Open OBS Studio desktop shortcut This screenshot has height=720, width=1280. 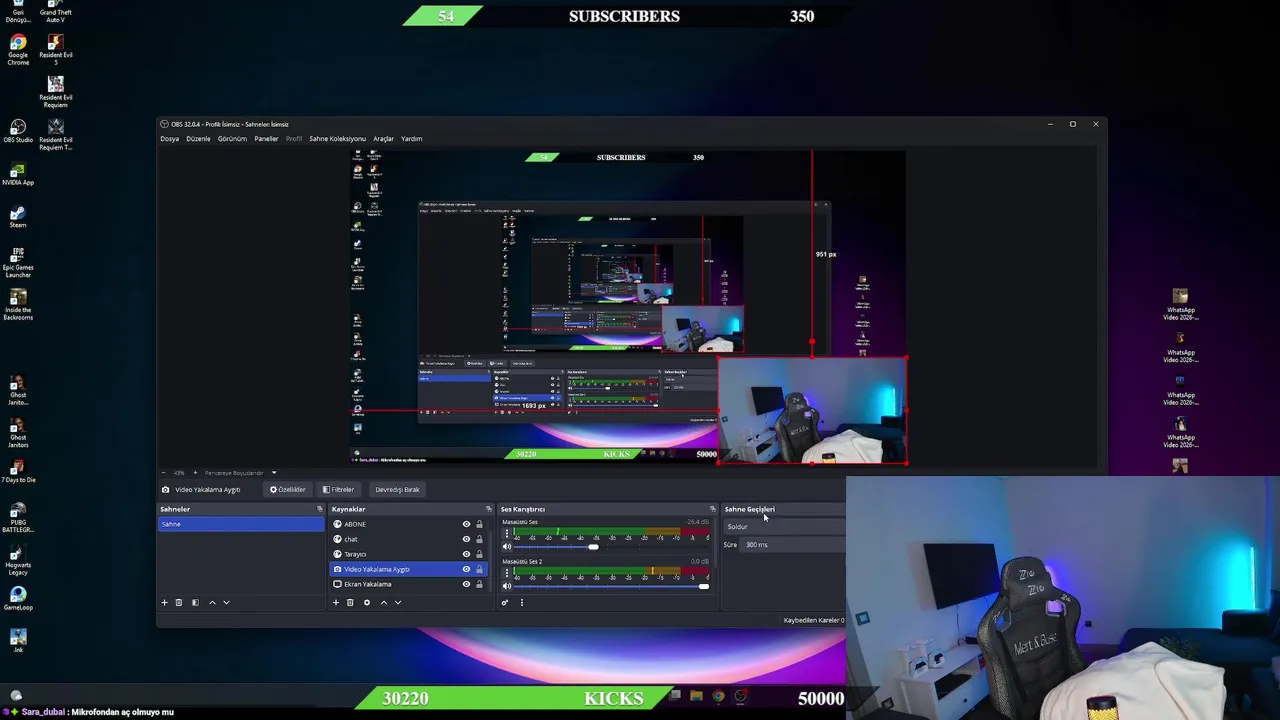point(18,132)
